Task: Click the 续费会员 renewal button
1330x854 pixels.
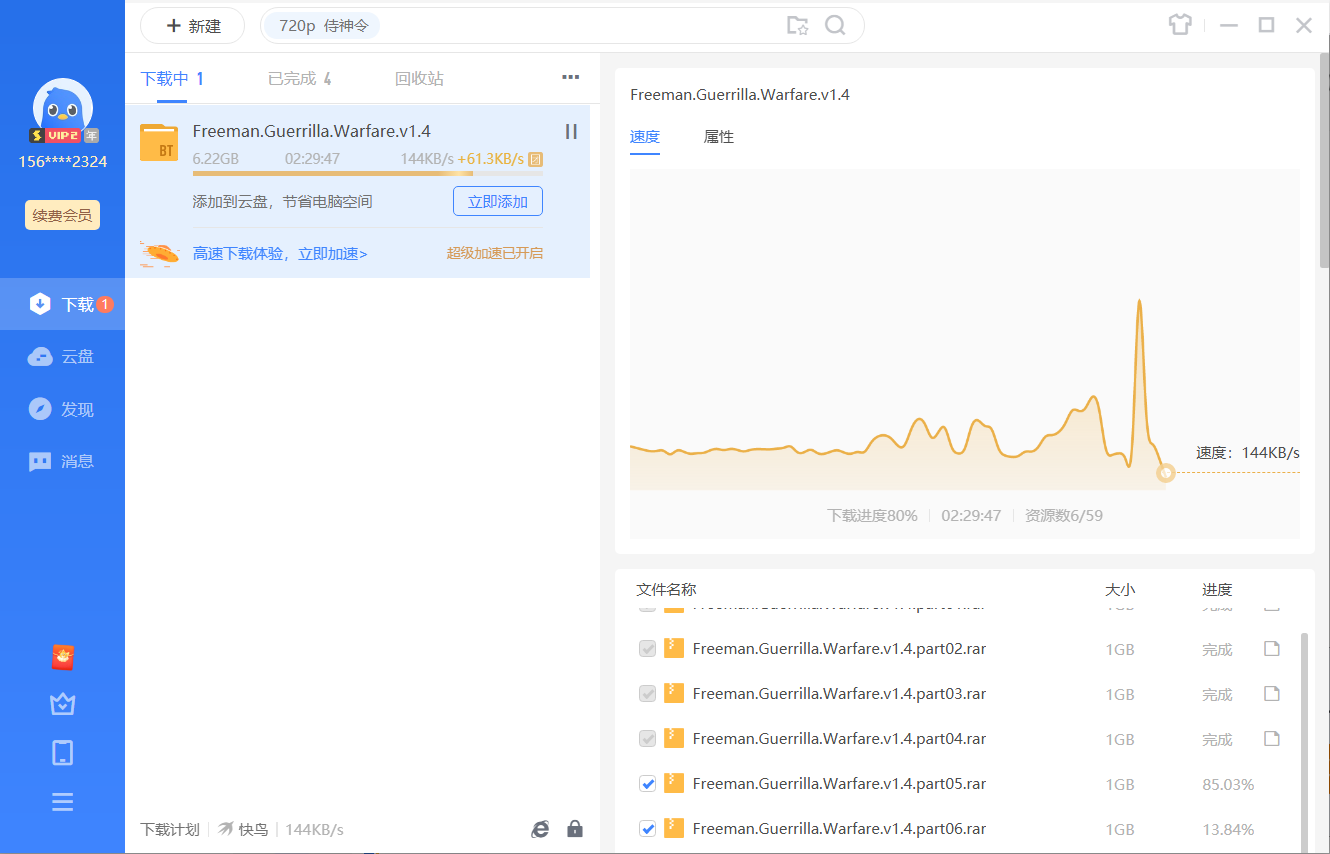Action: point(62,215)
